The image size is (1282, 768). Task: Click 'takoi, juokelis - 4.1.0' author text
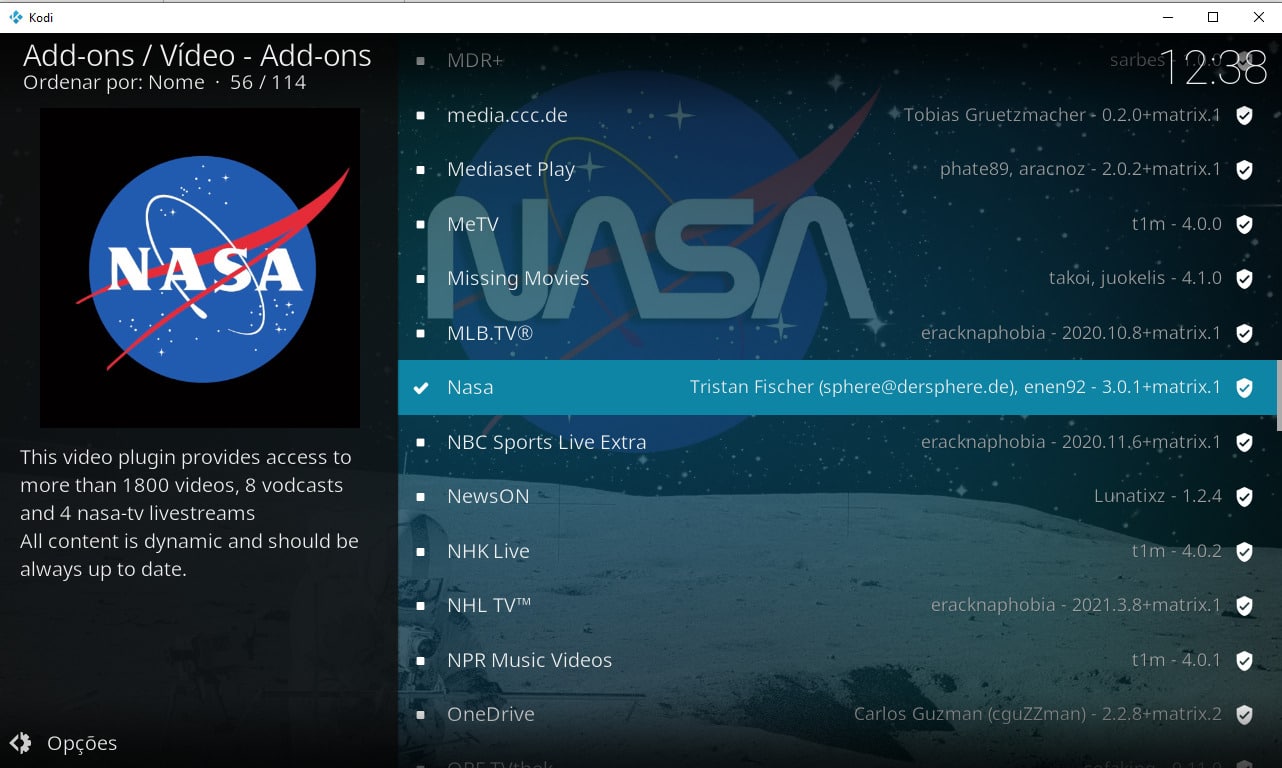click(1135, 278)
